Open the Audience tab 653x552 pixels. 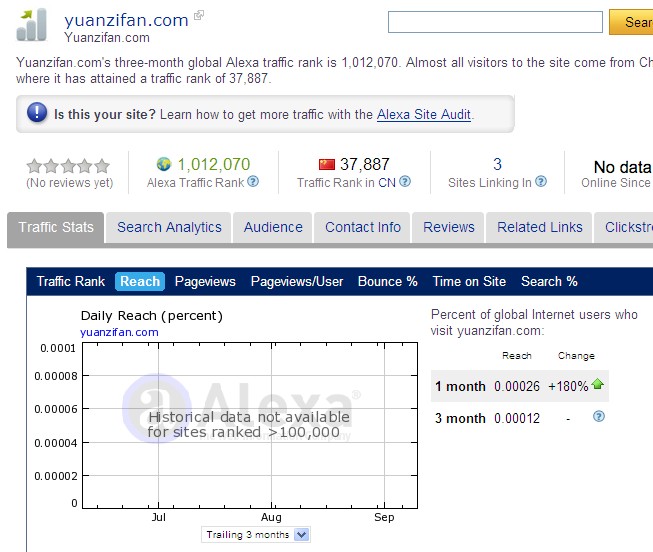[x=273, y=227]
